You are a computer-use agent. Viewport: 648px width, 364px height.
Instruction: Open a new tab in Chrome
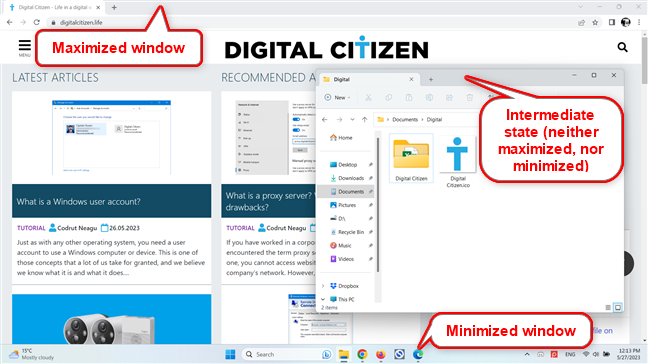coord(114,7)
